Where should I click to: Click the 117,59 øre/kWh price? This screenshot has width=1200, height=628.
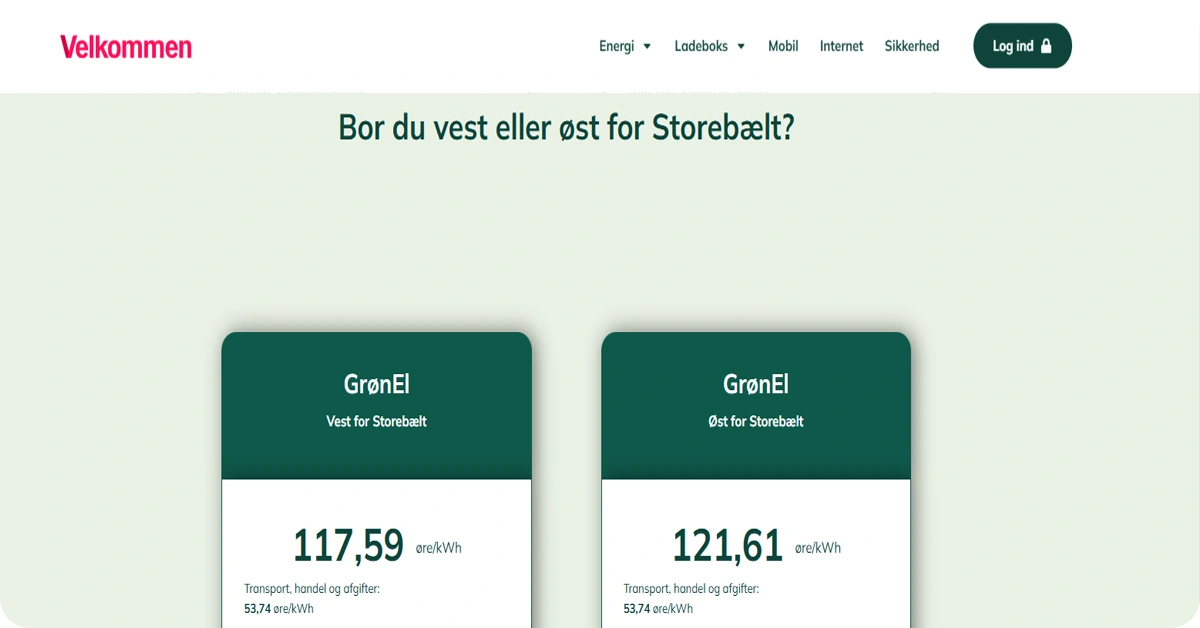348,545
